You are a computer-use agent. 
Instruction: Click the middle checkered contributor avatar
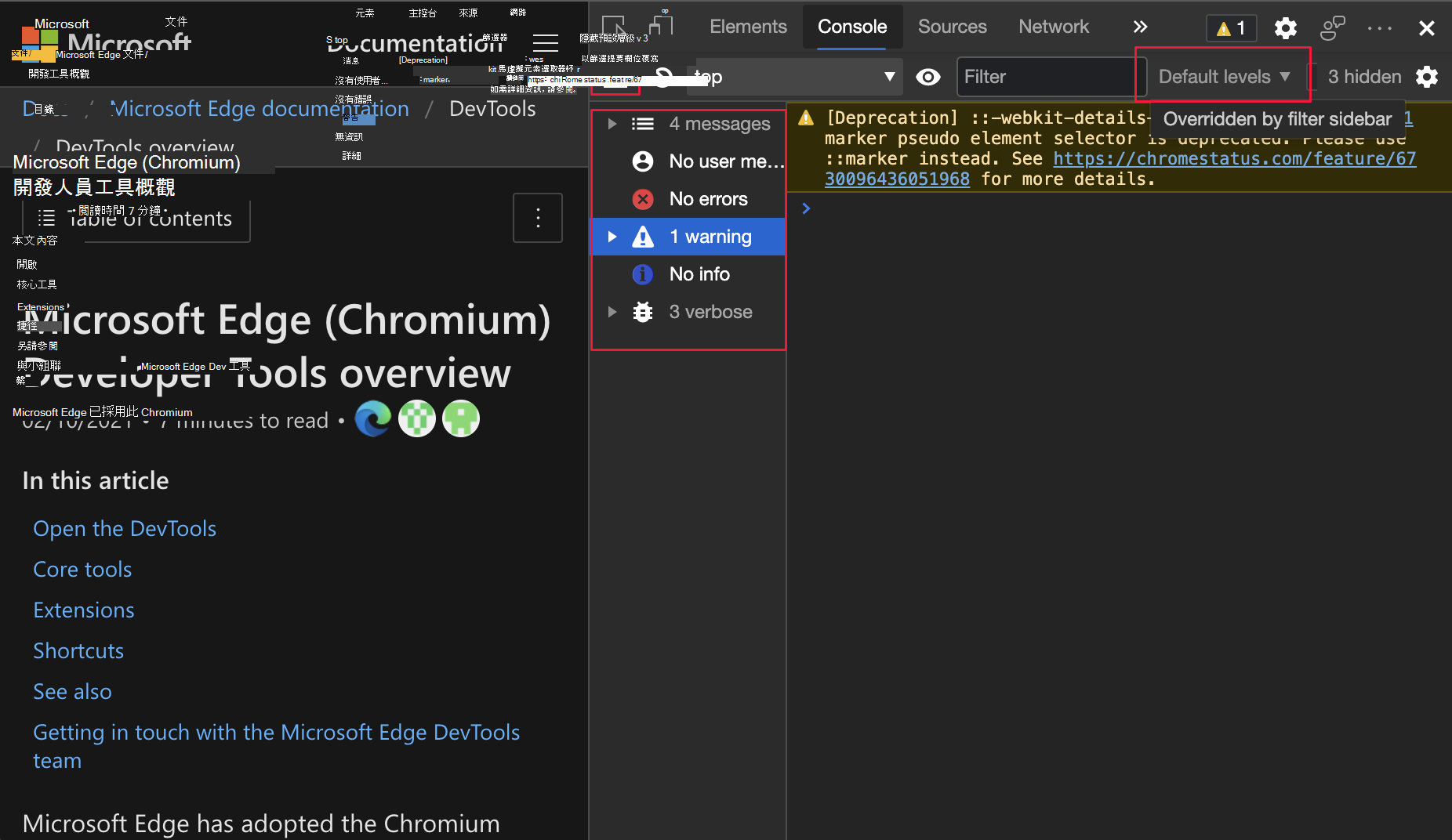coord(417,418)
